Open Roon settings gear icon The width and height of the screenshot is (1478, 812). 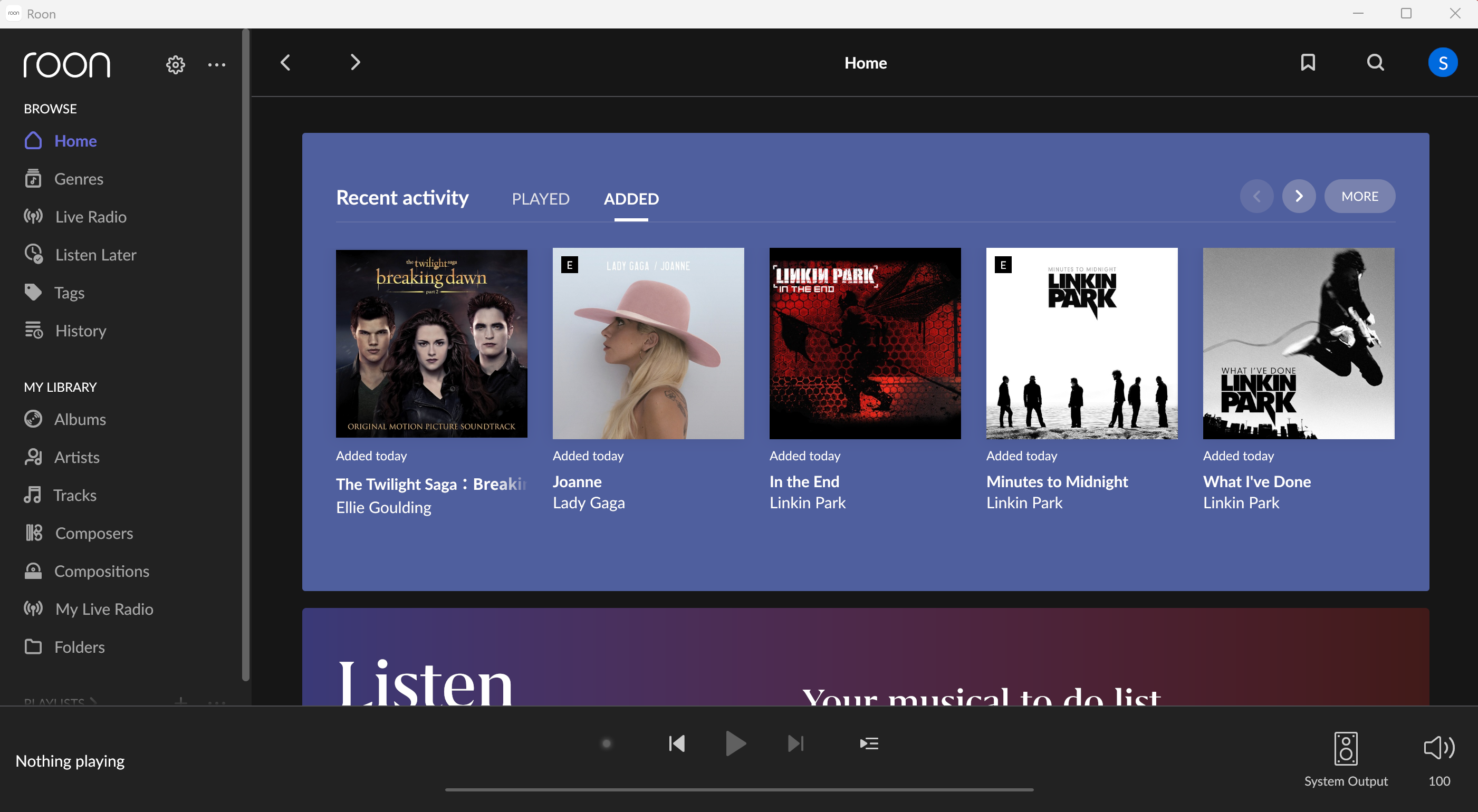(176, 65)
